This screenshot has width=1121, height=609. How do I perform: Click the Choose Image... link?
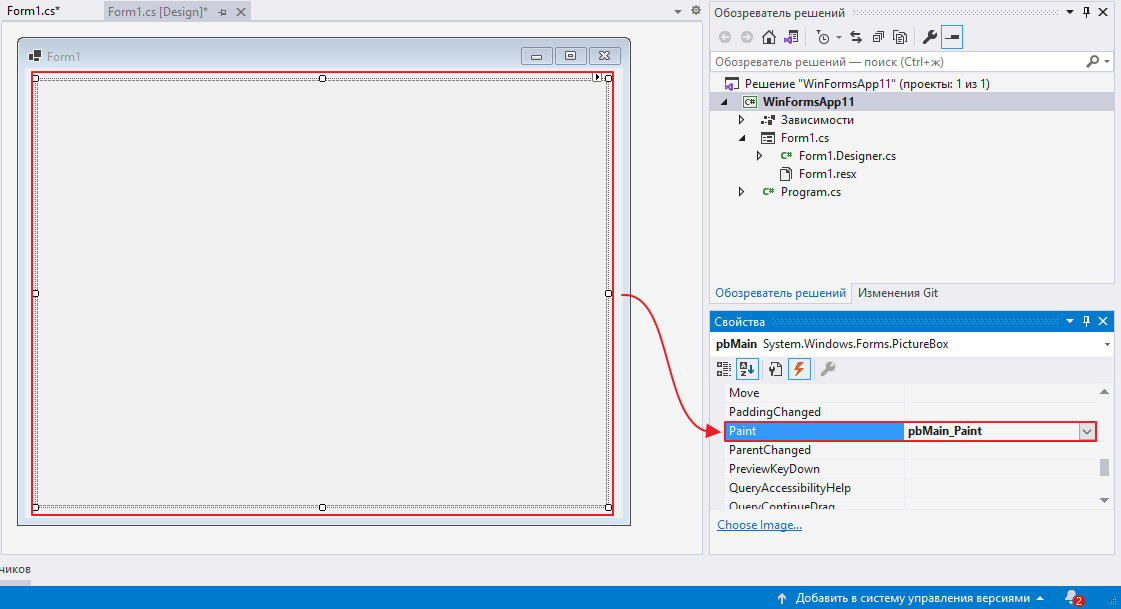[x=759, y=525]
